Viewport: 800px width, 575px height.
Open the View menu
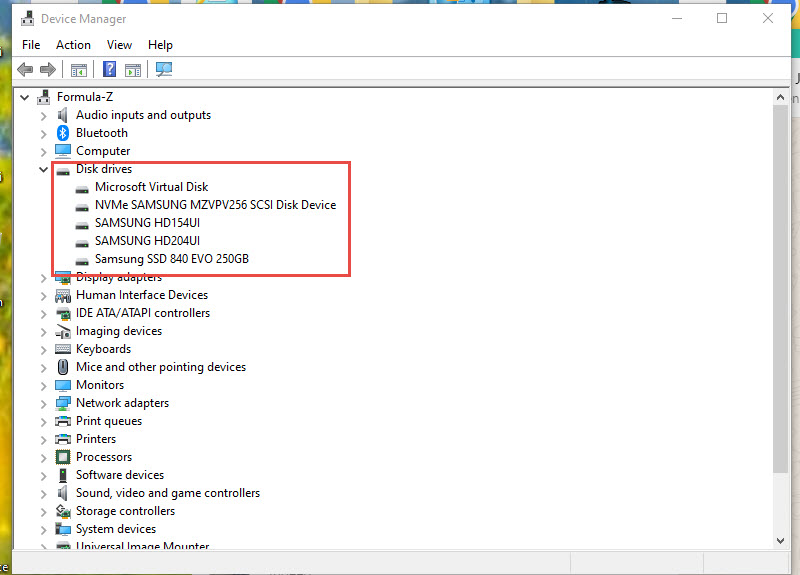click(119, 45)
